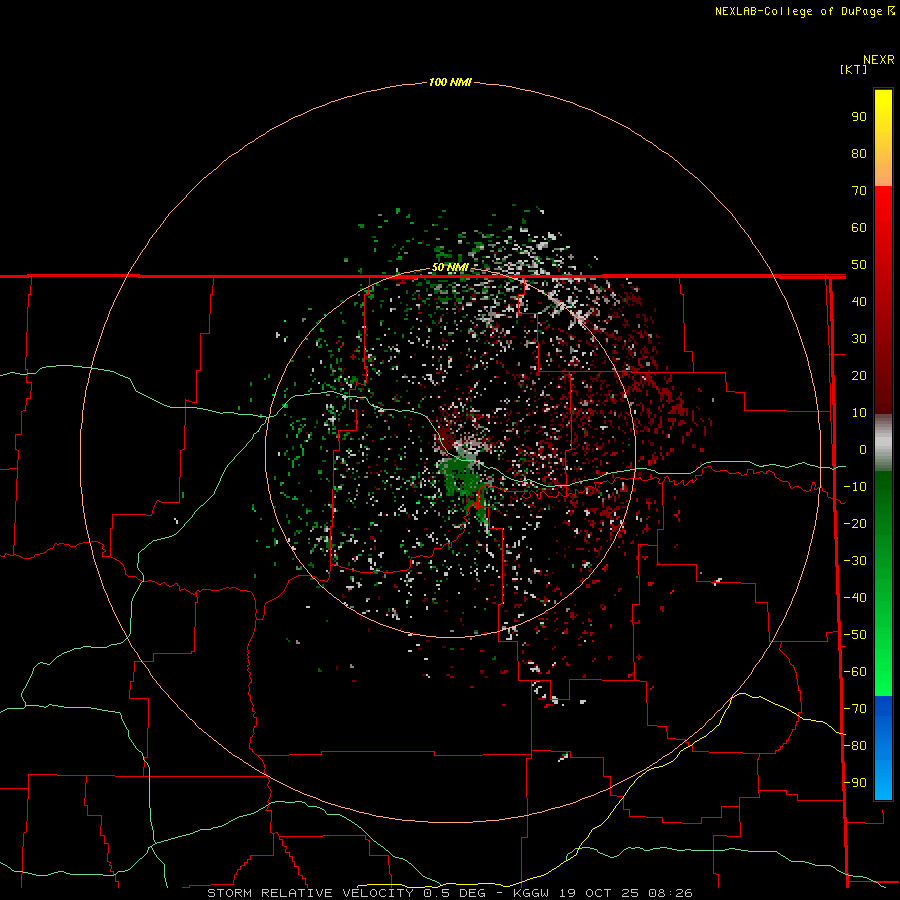Click the 90 value on the velocity scale
This screenshot has width=900, height=900.
(x=859, y=117)
